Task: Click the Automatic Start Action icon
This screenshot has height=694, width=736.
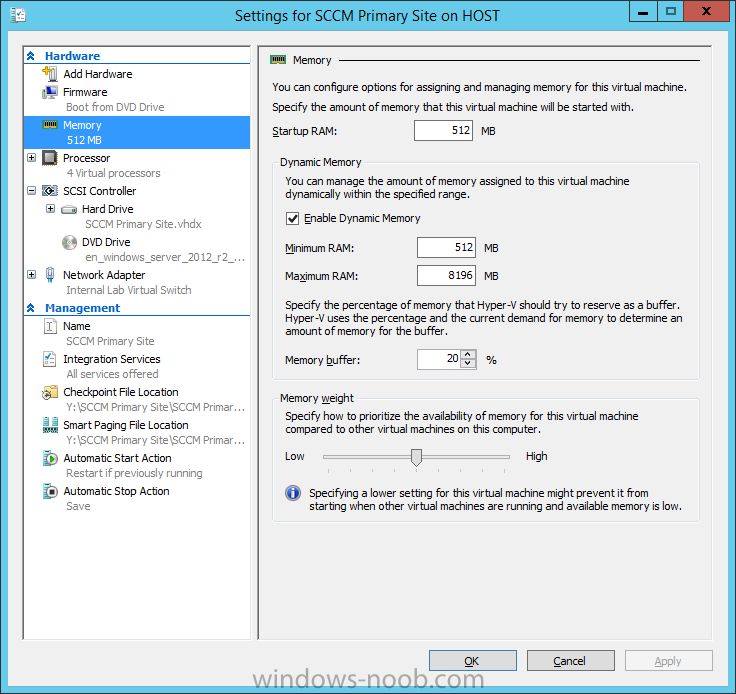Action: click(x=50, y=458)
